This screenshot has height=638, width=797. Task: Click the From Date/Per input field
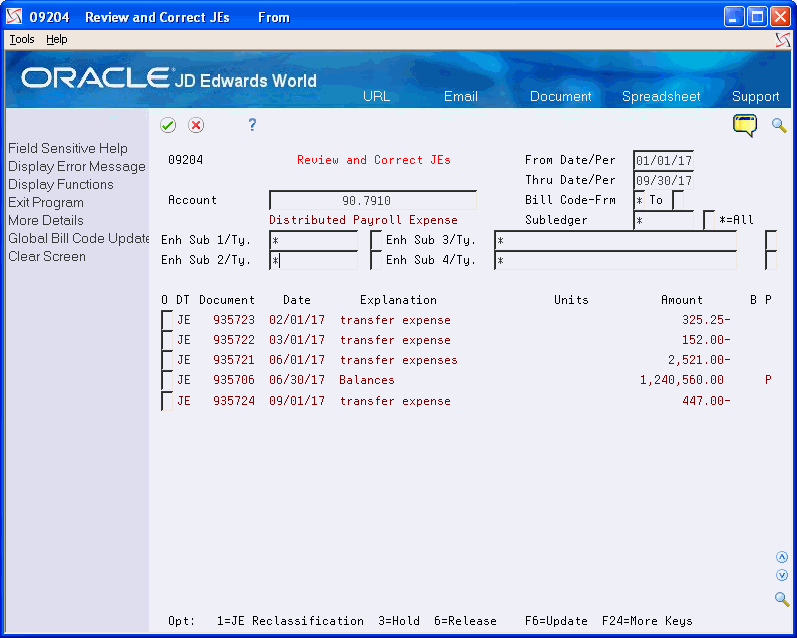pos(663,160)
